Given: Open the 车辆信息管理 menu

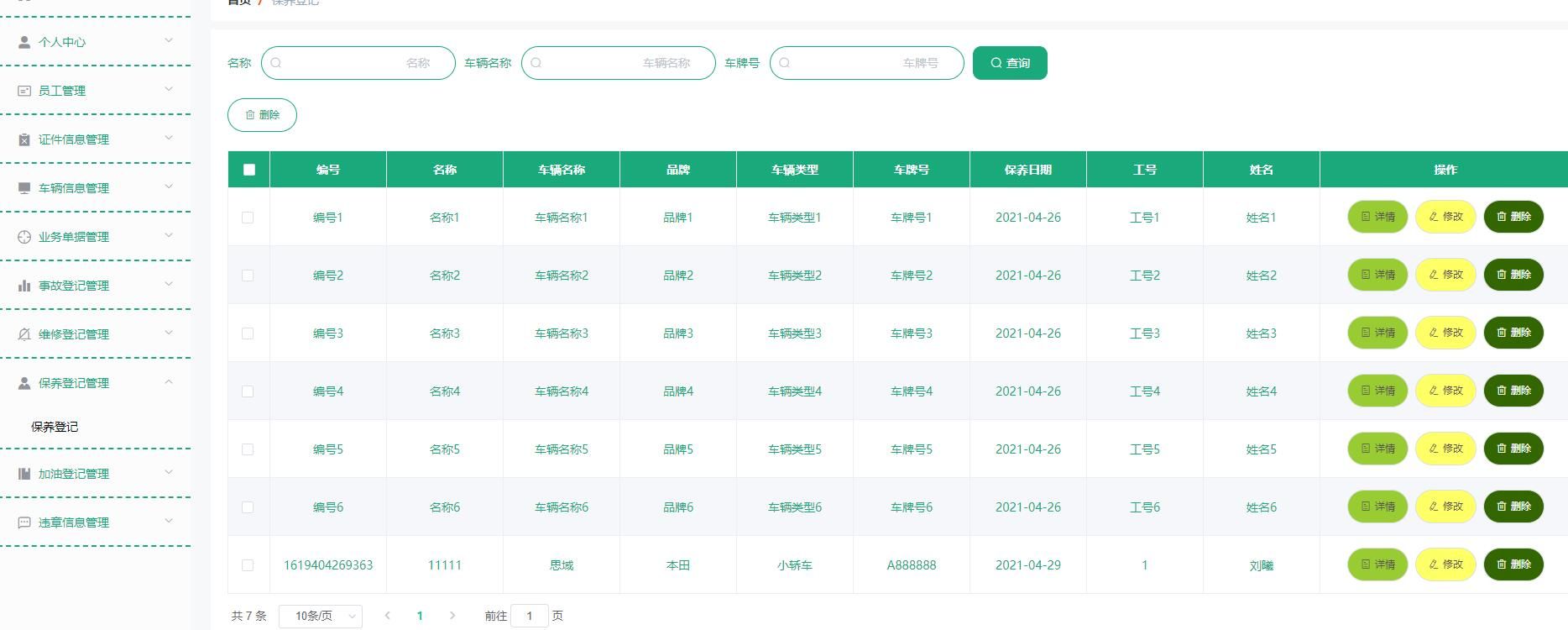Looking at the screenshot, I should click(95, 187).
